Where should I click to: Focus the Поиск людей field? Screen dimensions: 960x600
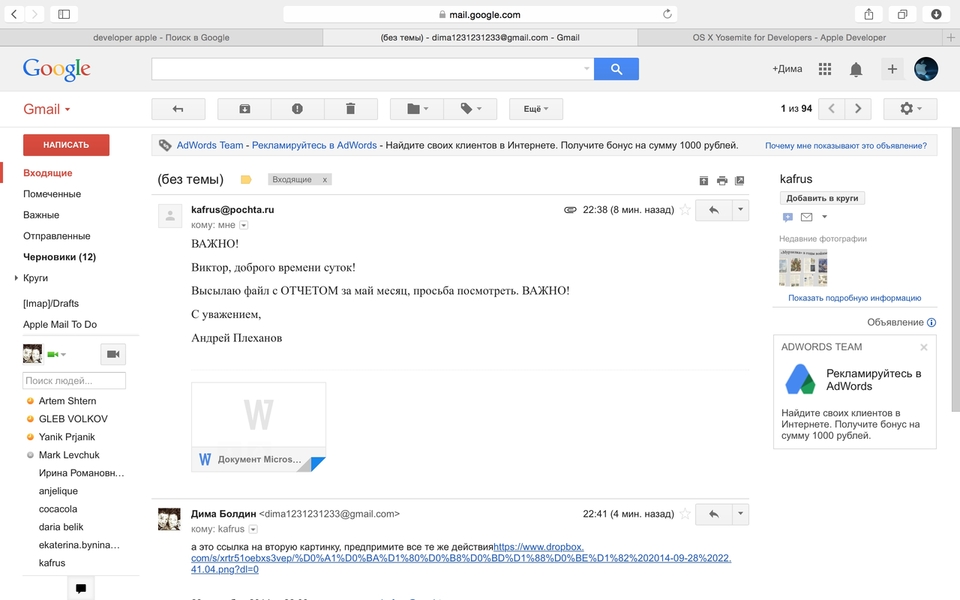point(74,381)
